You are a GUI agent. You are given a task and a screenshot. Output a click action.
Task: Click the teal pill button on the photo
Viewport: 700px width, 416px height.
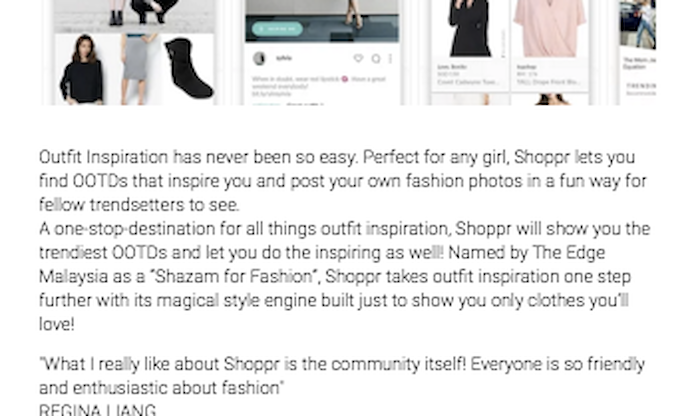coord(277,29)
